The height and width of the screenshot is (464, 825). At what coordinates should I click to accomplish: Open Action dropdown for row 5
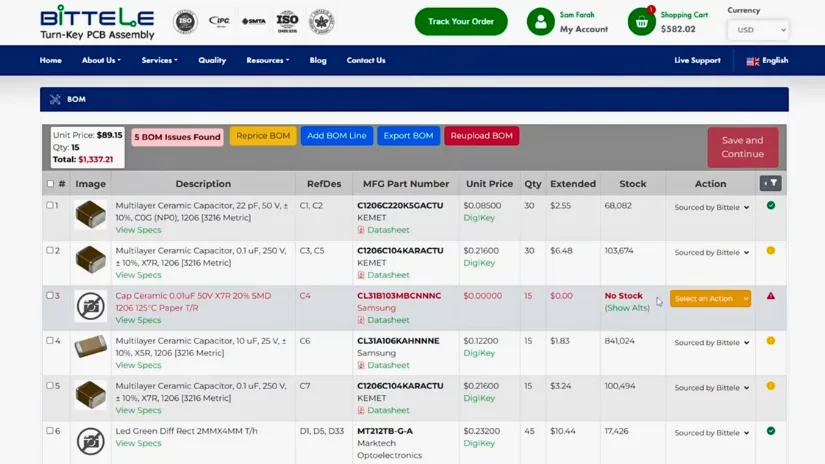pyautogui.click(x=711, y=388)
